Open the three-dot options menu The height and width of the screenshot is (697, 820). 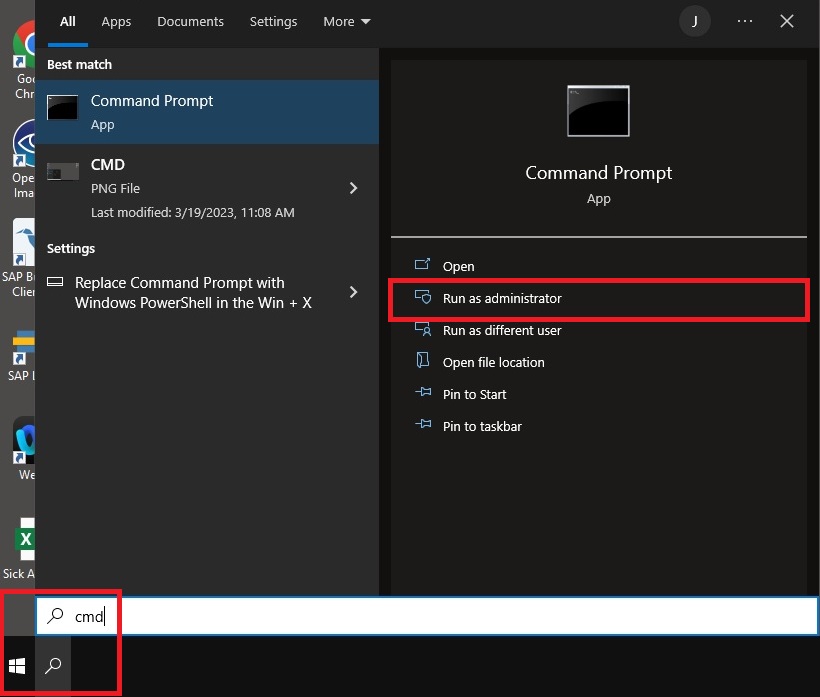coord(745,21)
